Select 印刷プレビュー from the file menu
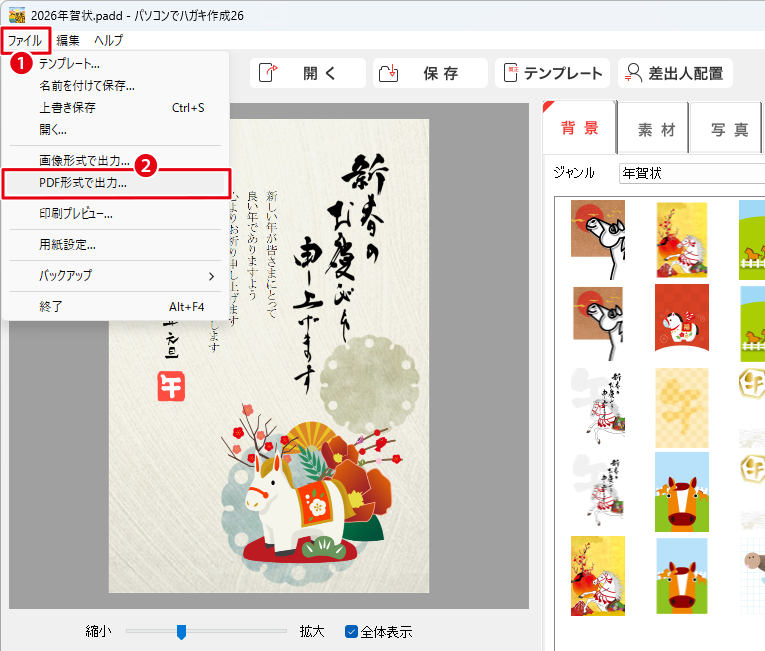Screen dimensions: 765x651 76,213
